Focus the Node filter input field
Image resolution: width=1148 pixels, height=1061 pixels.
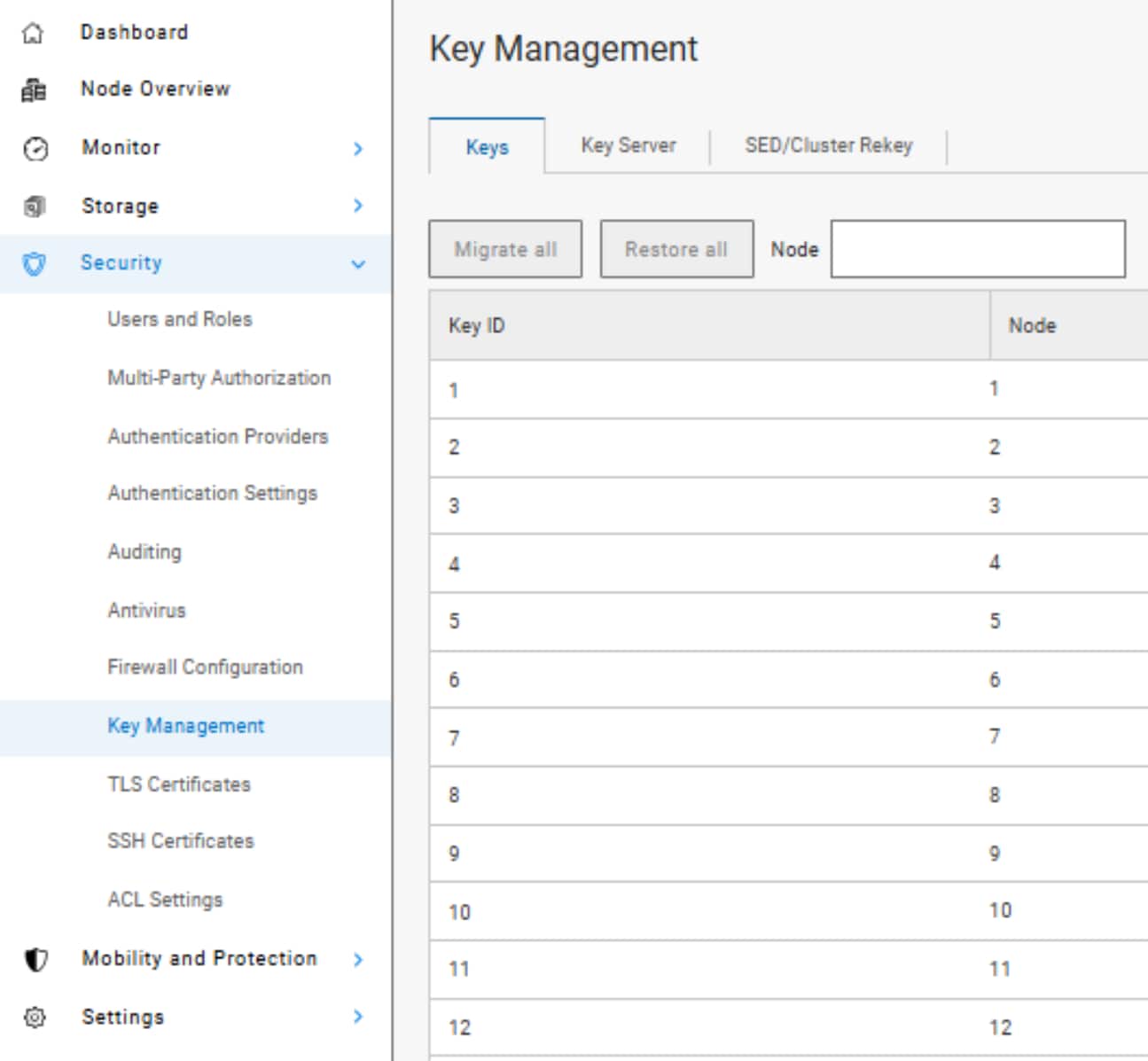[978, 249]
